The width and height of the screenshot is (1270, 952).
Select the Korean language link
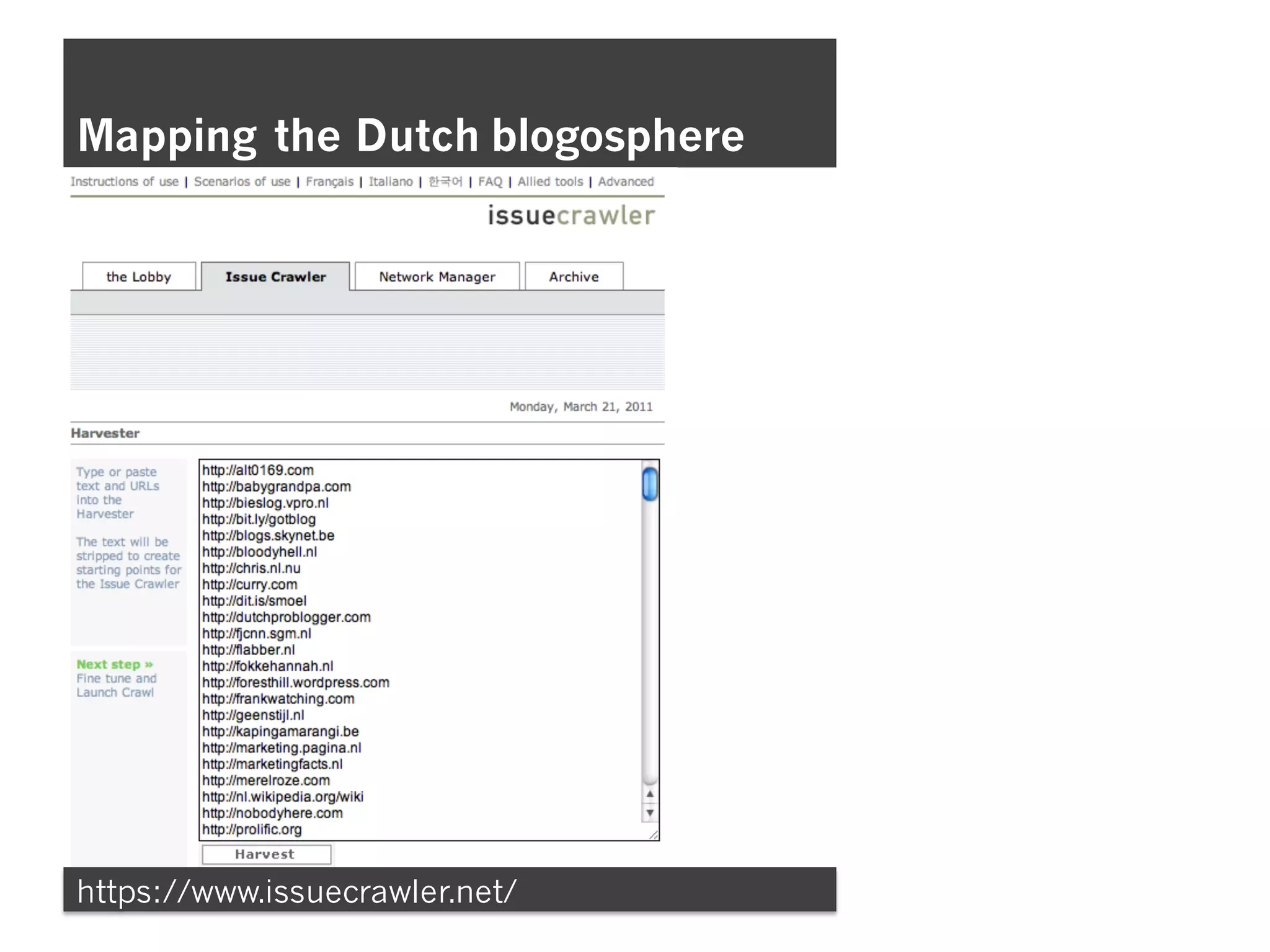(x=445, y=182)
